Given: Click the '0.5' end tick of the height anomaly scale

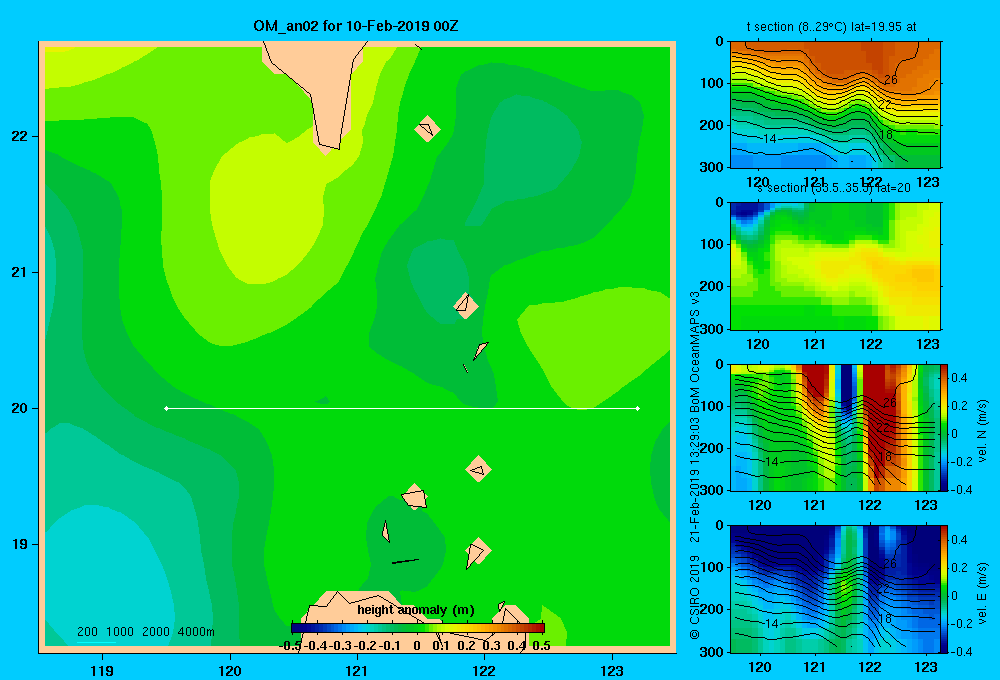Looking at the screenshot, I should click(x=541, y=646).
